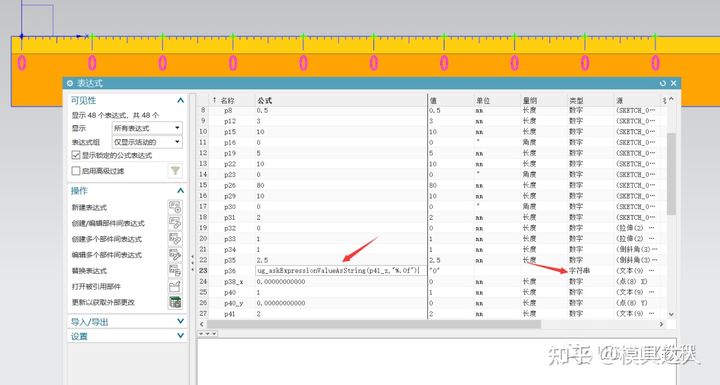Click the advanced filter funnel icon
Image resolution: width=720 pixels, height=385 pixels.
175,171
